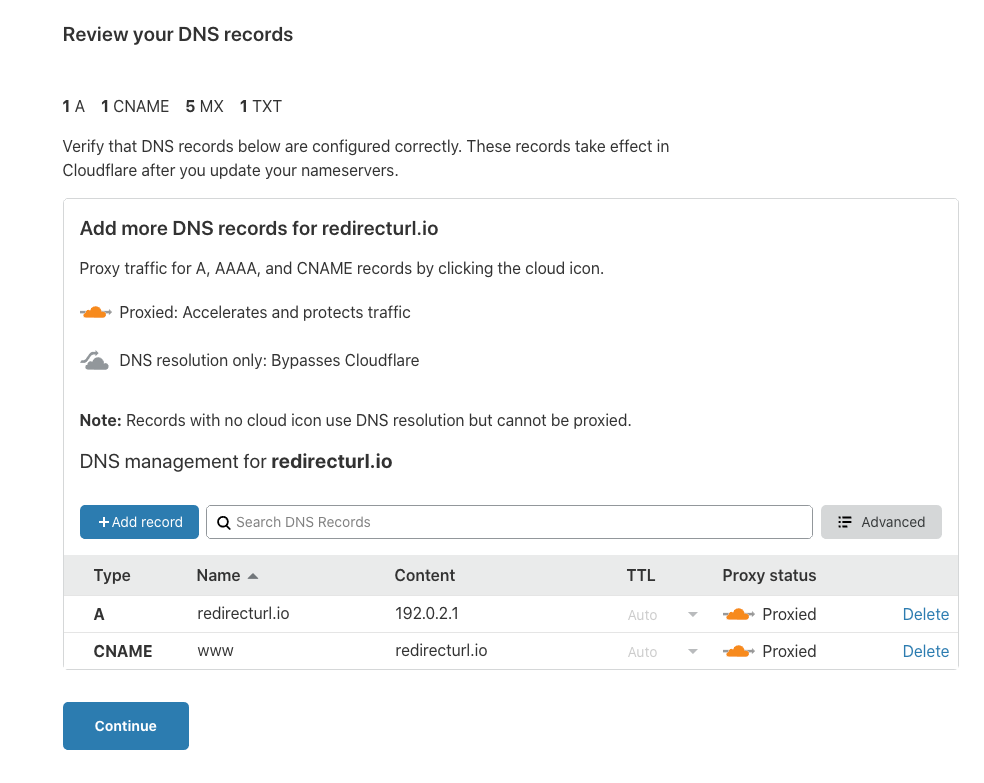Click the list icon on the Advanced button

(x=845, y=522)
